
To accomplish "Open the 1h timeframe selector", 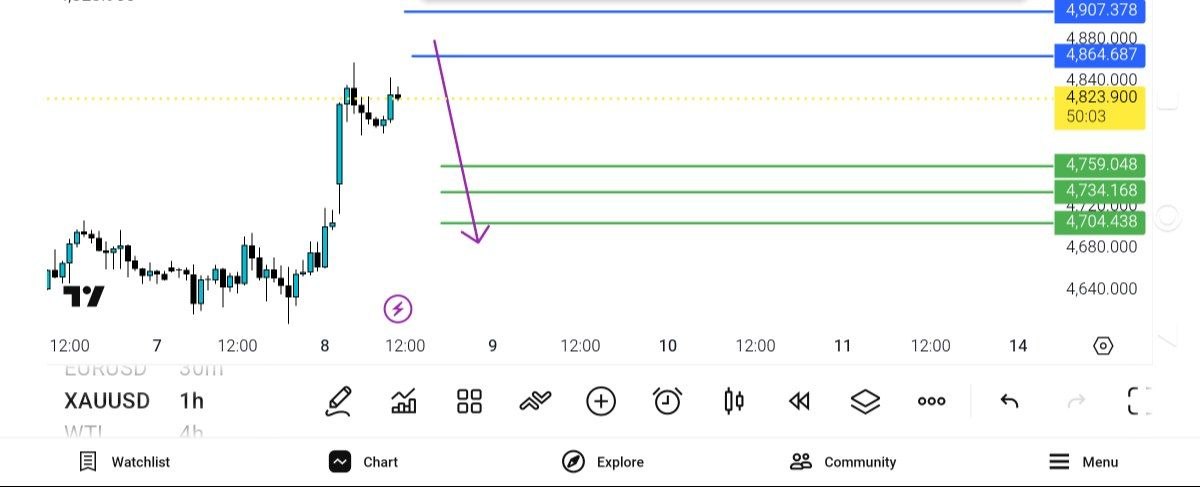I will 191,401.
